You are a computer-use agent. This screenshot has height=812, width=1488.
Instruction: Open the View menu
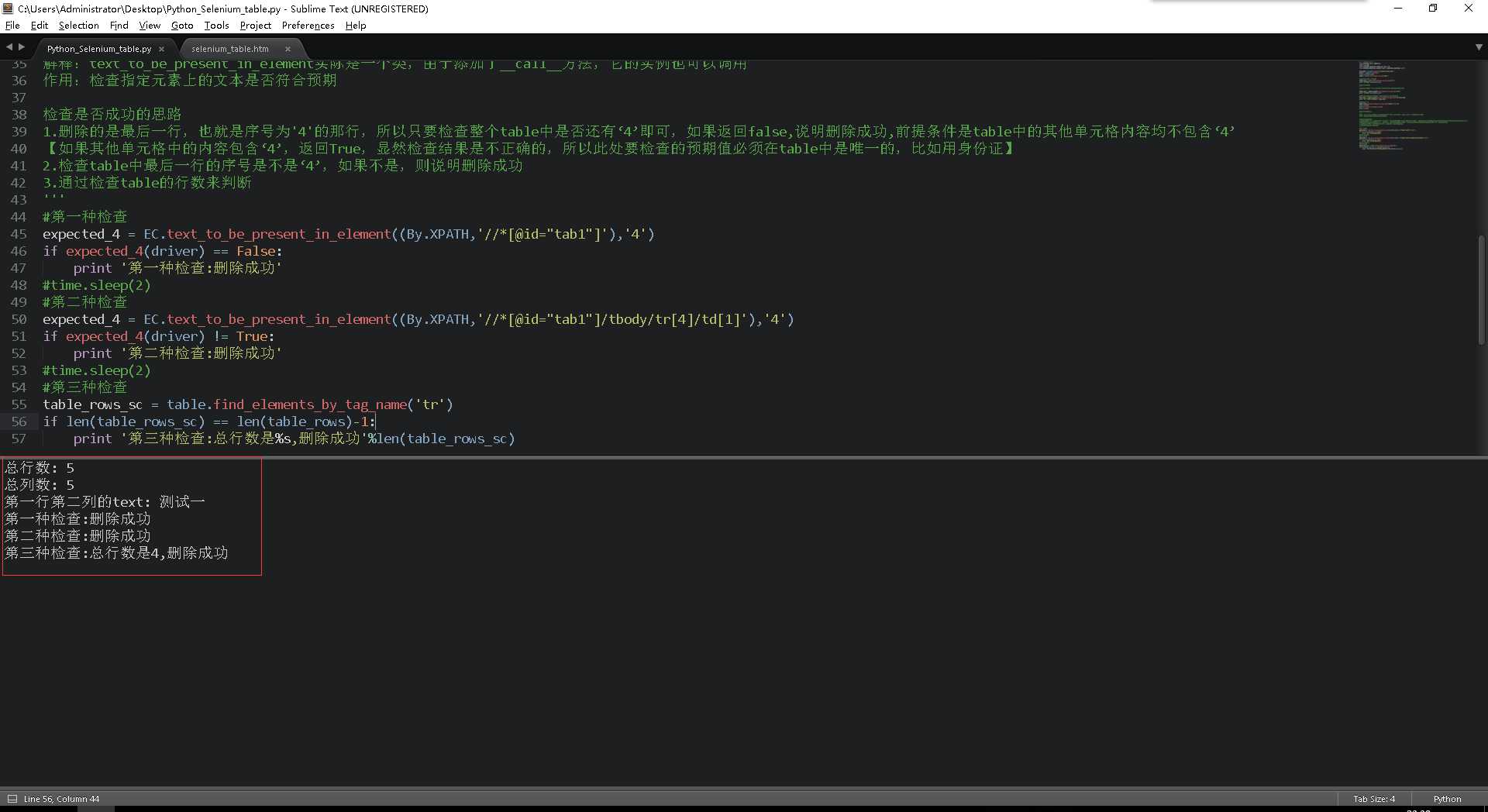(150, 26)
